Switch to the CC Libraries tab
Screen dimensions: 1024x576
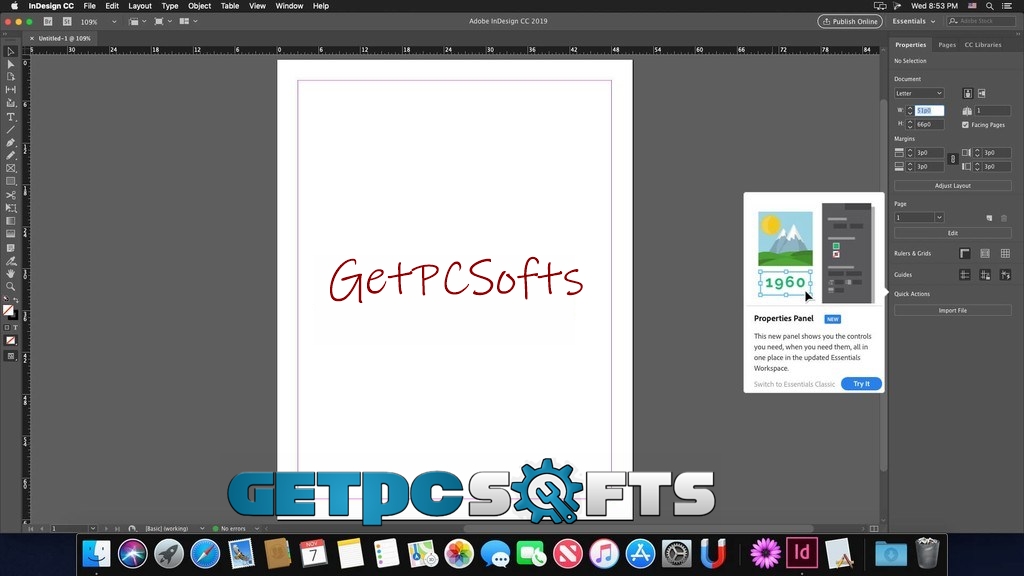[x=982, y=45]
